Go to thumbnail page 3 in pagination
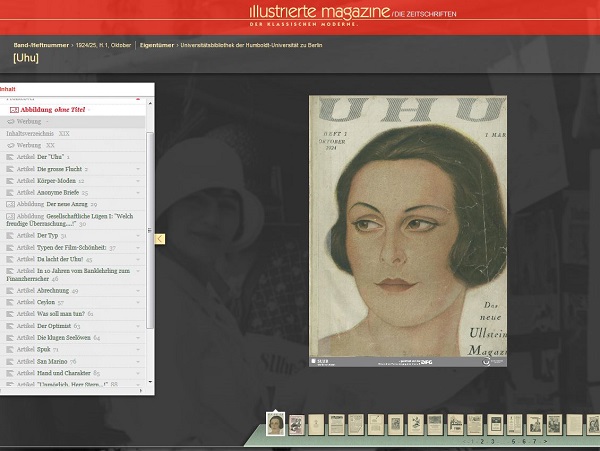Image resolution: width=600 pixels, height=451 pixels. [492, 441]
